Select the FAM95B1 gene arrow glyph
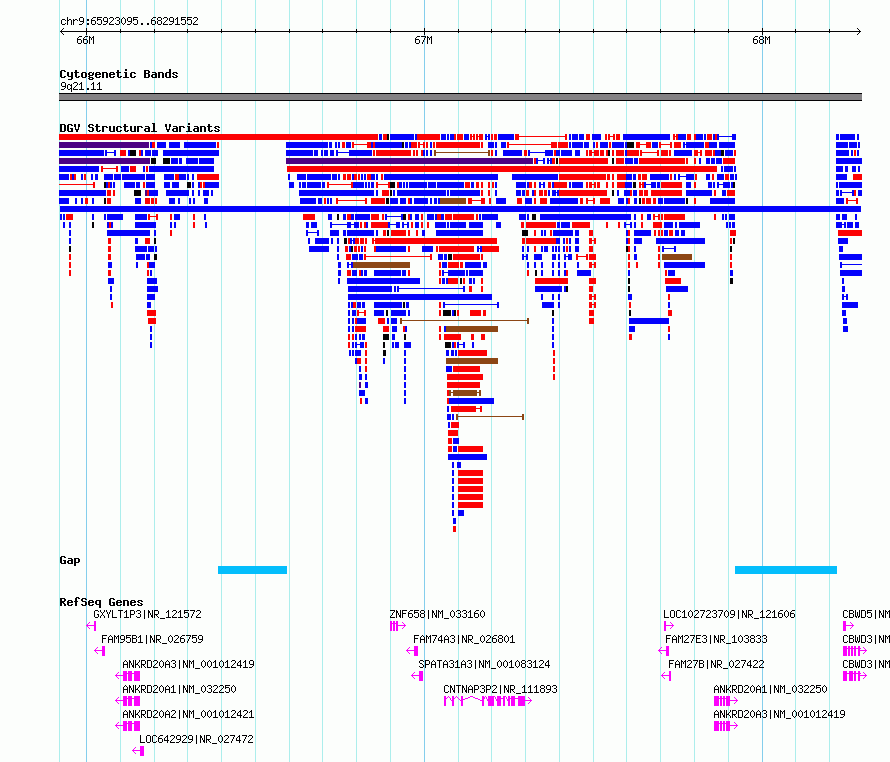 tap(100, 651)
